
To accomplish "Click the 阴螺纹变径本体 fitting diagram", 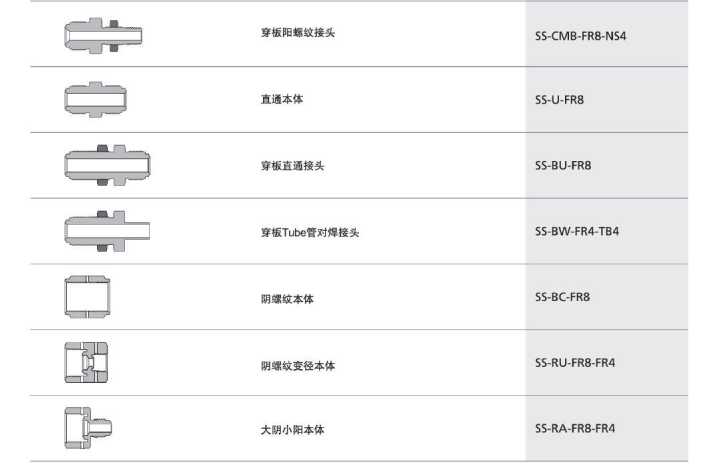I will pos(86,362).
